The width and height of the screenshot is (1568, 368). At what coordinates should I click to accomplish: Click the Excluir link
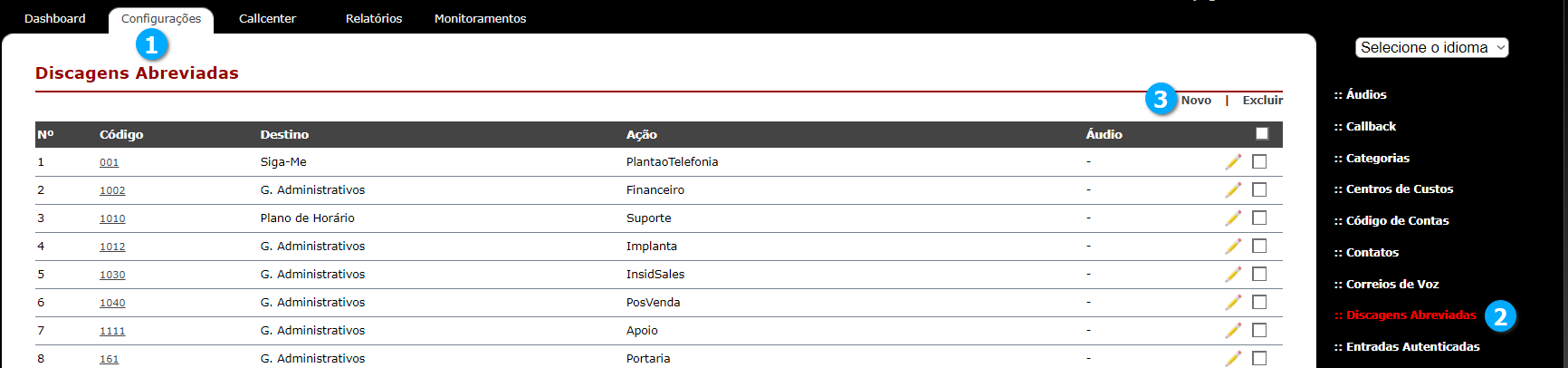1263,100
